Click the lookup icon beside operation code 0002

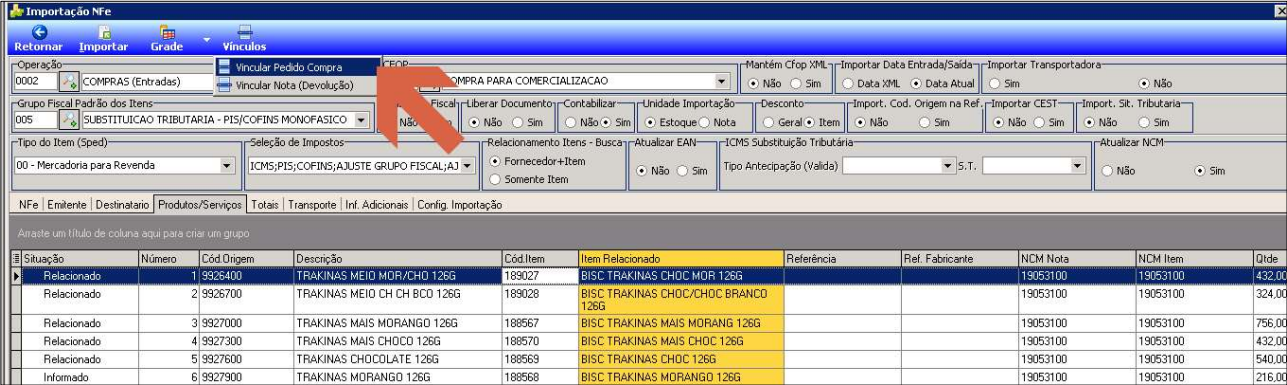pos(69,81)
